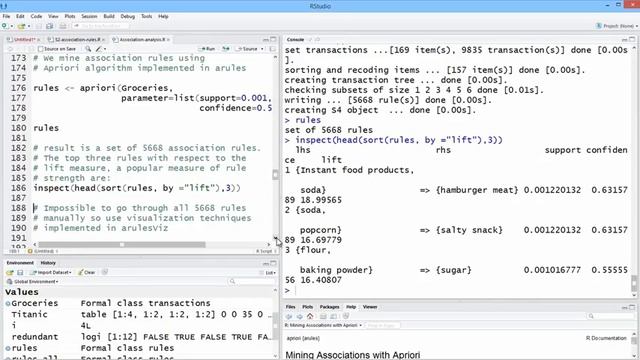Open the List view dropdown in Environment pane
This screenshot has width=640, height=360.
(268, 272)
